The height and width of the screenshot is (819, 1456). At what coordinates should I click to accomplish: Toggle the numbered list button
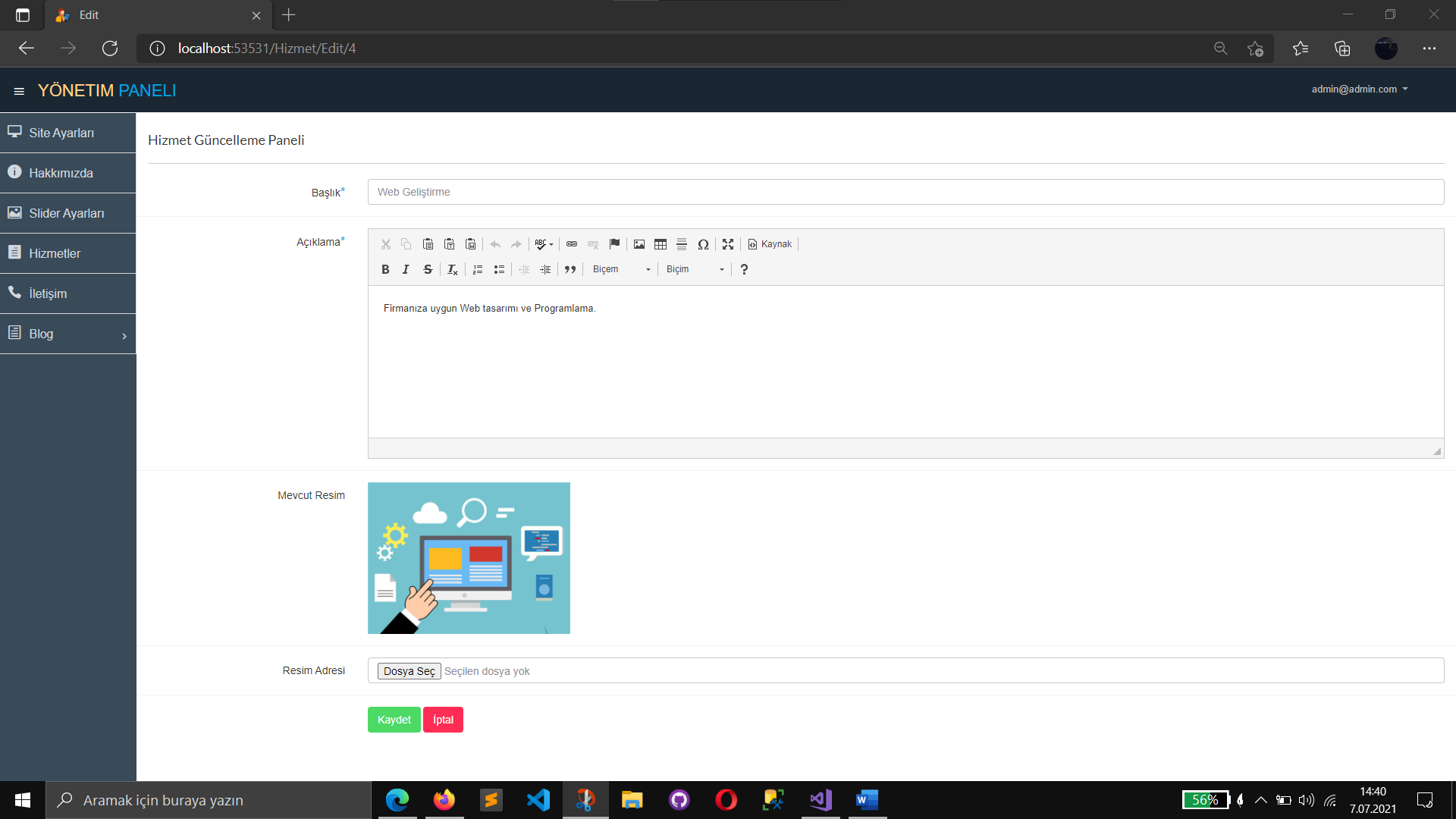(478, 269)
